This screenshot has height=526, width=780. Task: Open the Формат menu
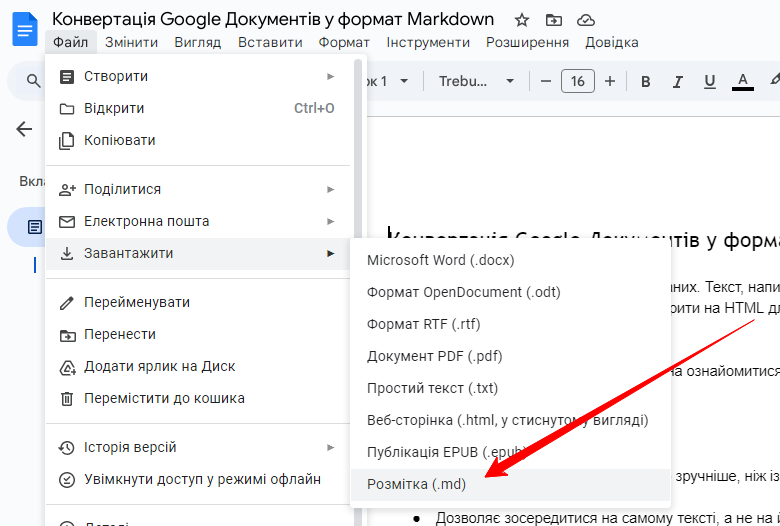pyautogui.click(x=344, y=42)
